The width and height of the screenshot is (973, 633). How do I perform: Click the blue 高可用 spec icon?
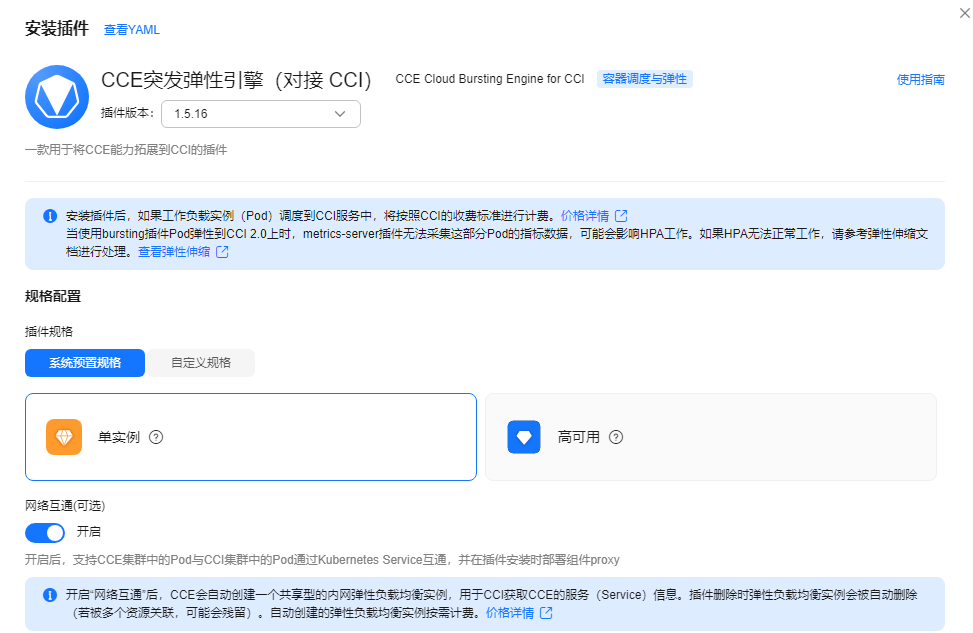pyautogui.click(x=524, y=437)
